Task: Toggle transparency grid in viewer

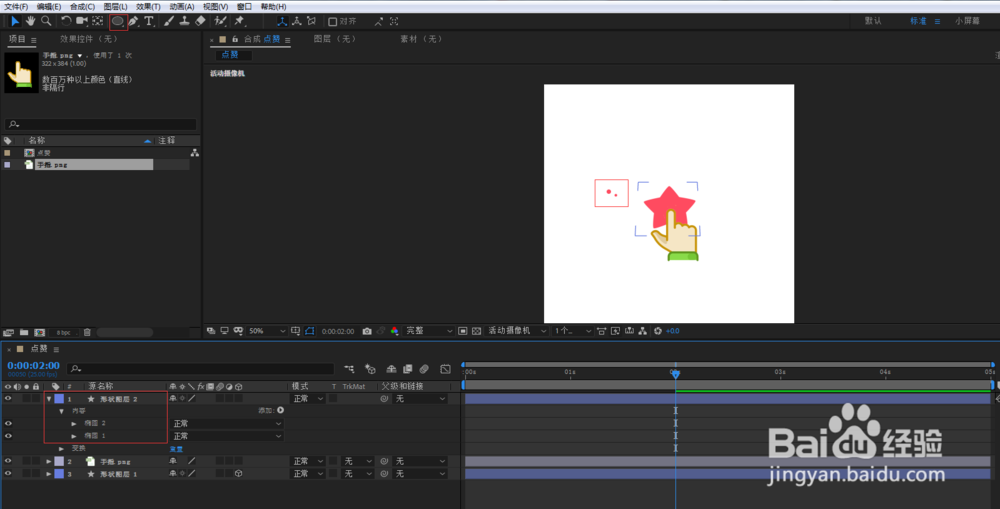Action: [x=476, y=331]
